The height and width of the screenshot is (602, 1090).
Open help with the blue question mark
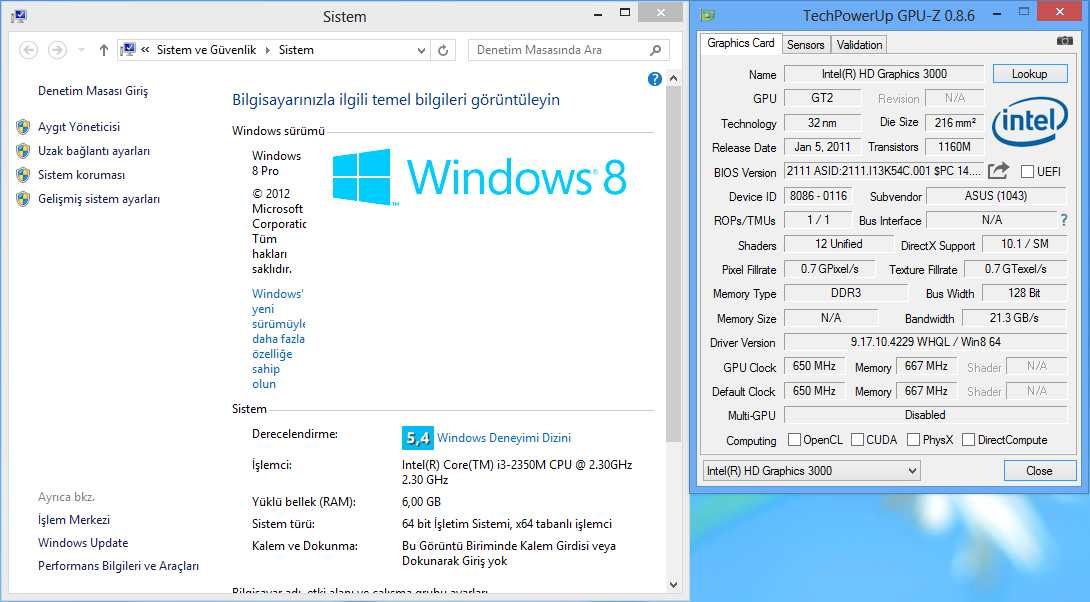point(654,79)
